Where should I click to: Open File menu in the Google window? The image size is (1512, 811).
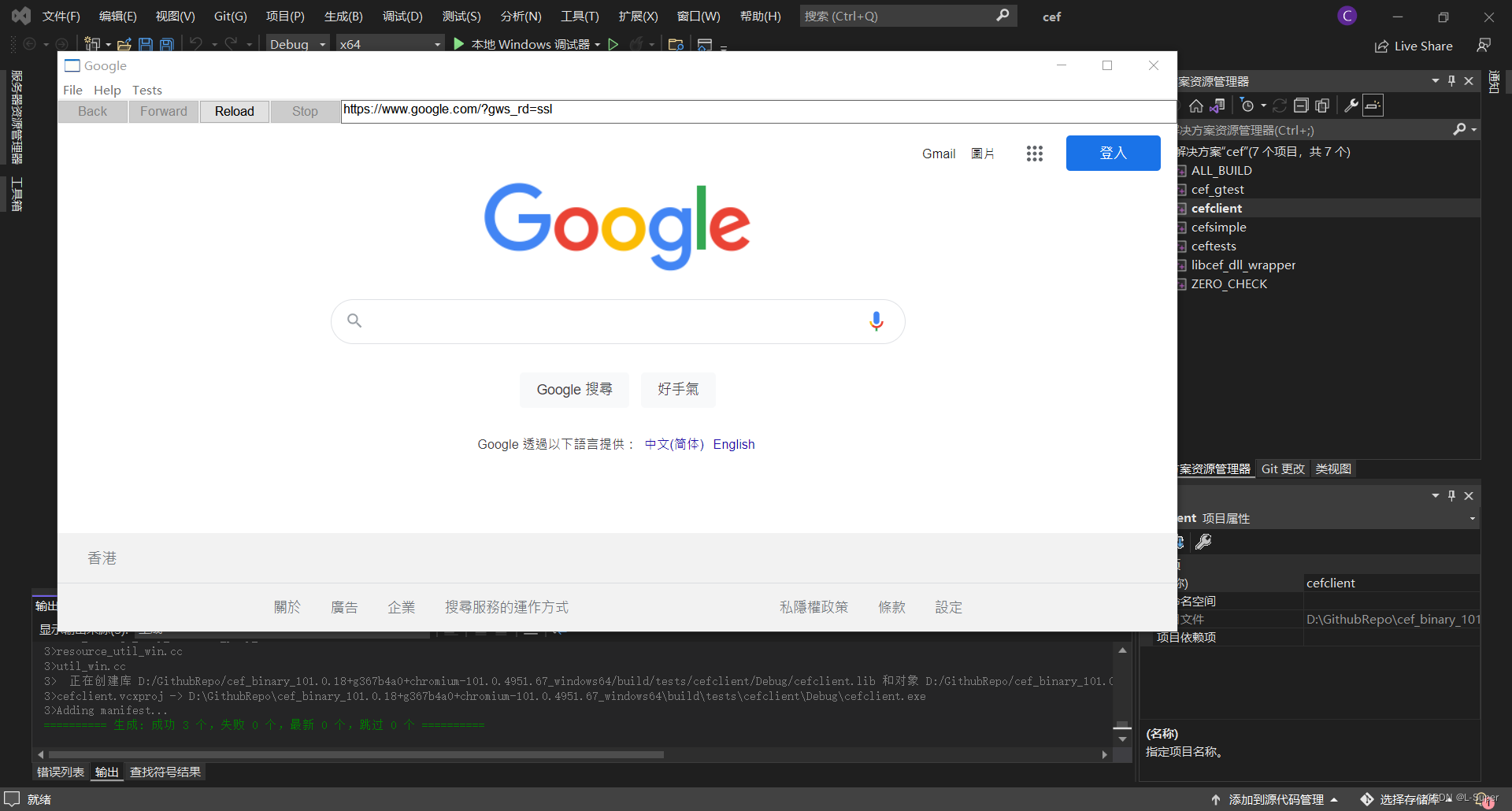click(72, 90)
